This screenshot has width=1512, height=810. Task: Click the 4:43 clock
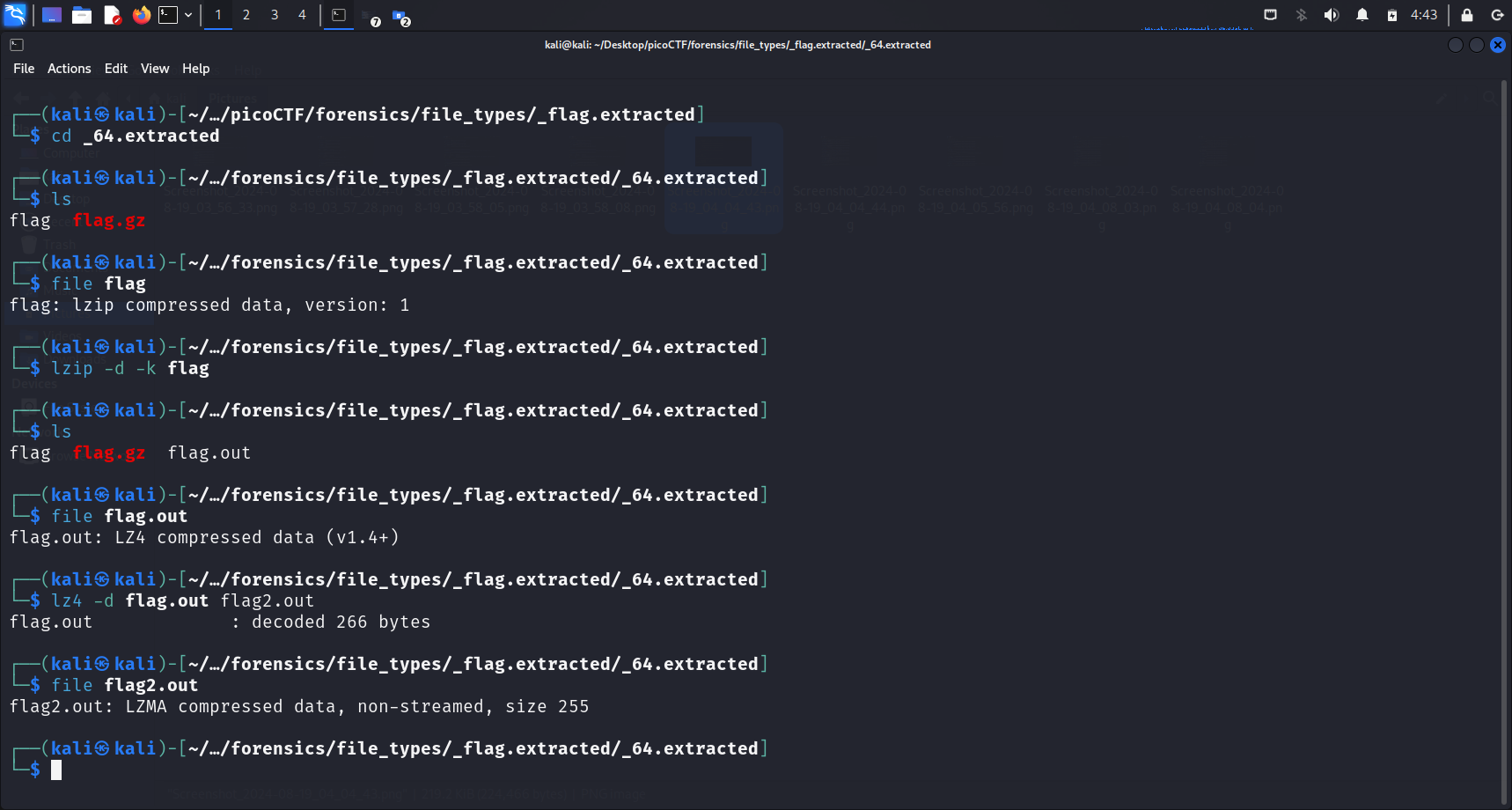click(x=1423, y=15)
